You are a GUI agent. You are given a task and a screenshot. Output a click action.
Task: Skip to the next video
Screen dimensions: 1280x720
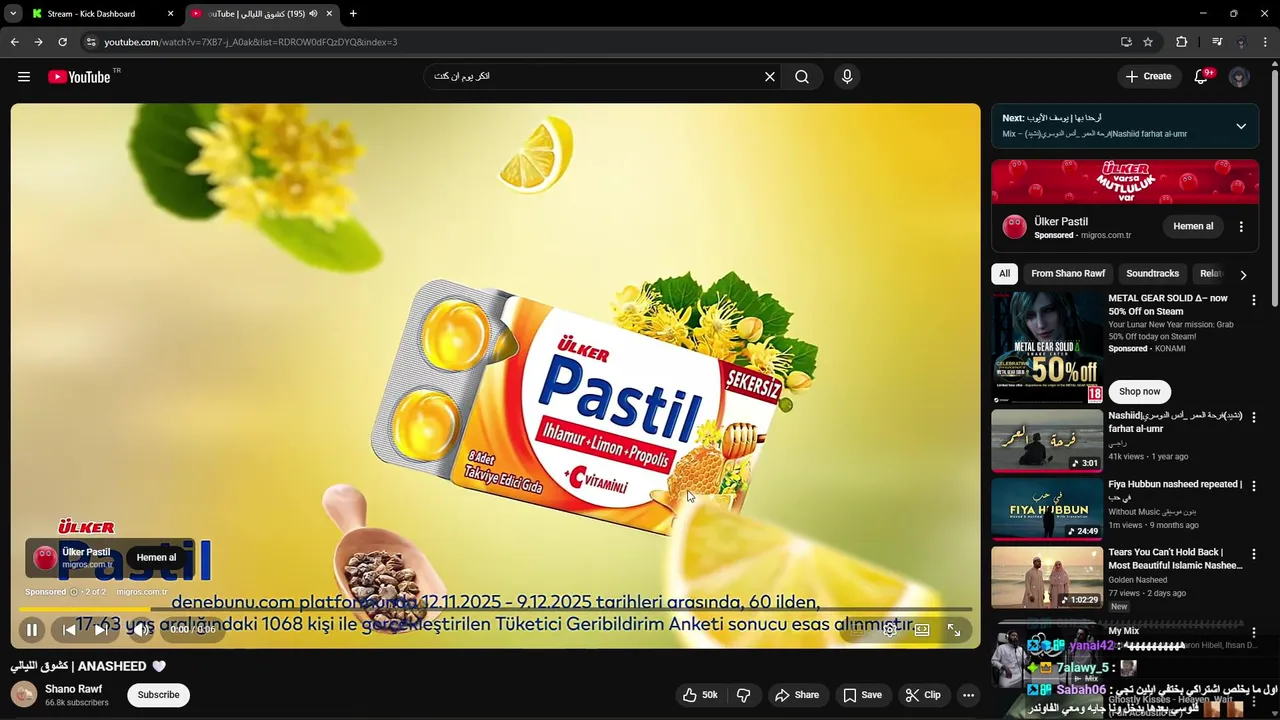coord(101,630)
